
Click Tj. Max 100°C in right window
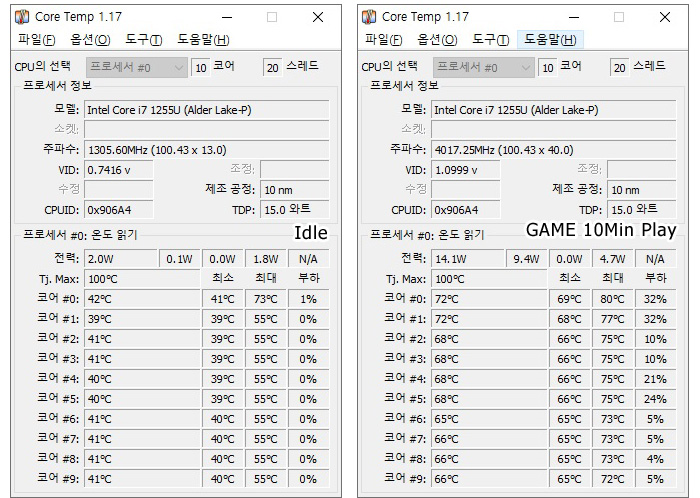click(x=489, y=279)
